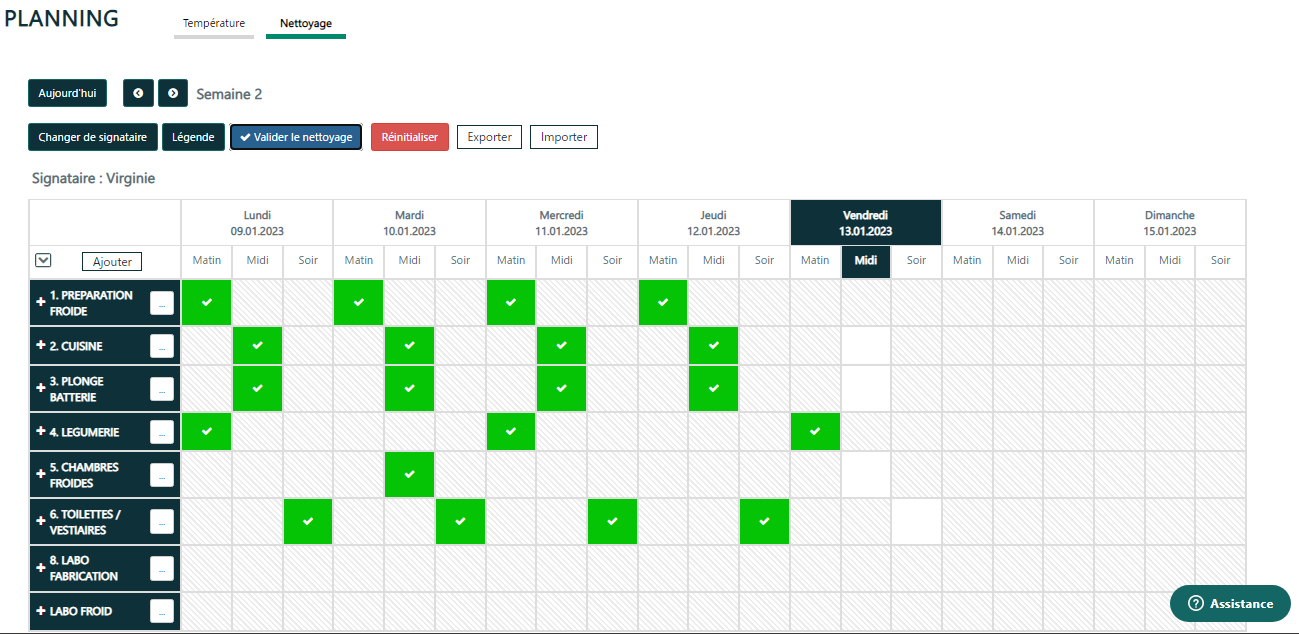Expand the 8. Labo Fabrication row
The image size is (1299, 634).
(x=41, y=568)
